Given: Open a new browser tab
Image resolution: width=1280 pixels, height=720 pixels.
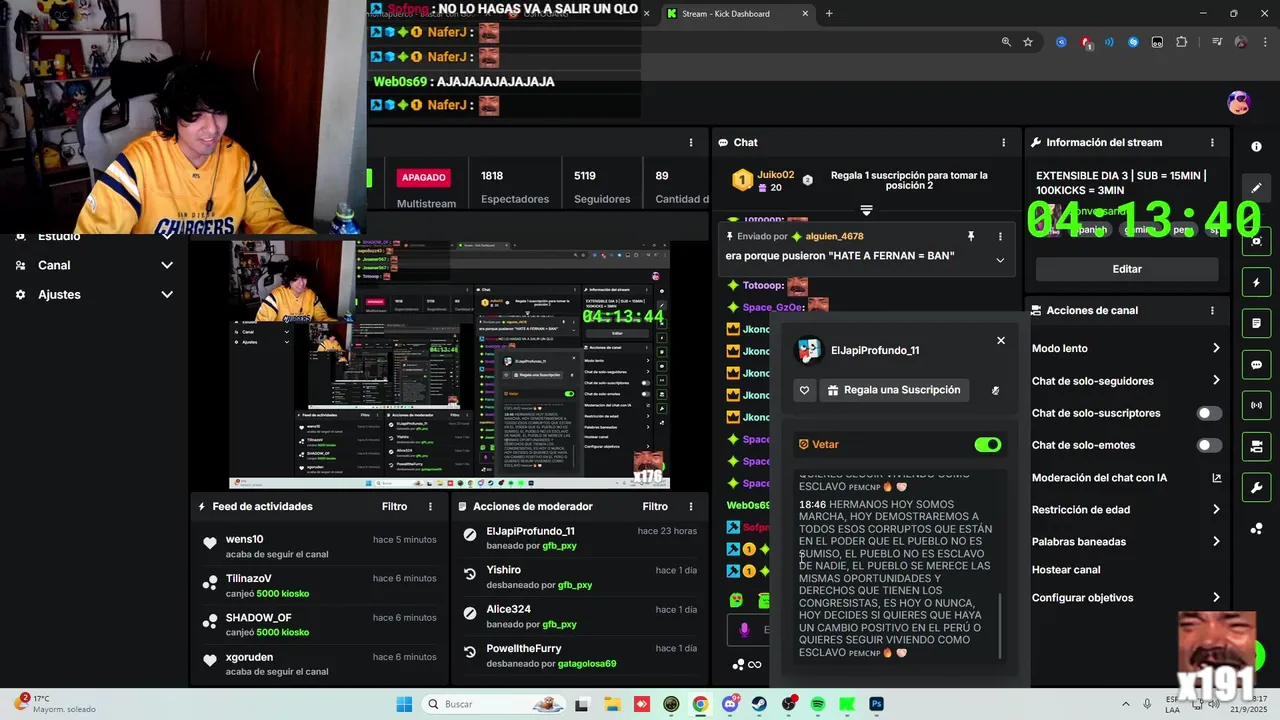Looking at the screenshot, I should pyautogui.click(x=829, y=14).
